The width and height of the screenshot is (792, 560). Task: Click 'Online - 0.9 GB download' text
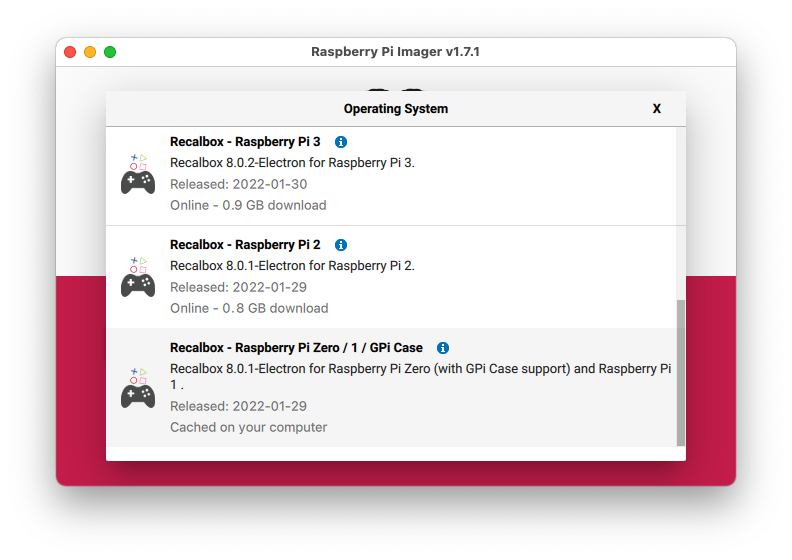[x=248, y=206]
